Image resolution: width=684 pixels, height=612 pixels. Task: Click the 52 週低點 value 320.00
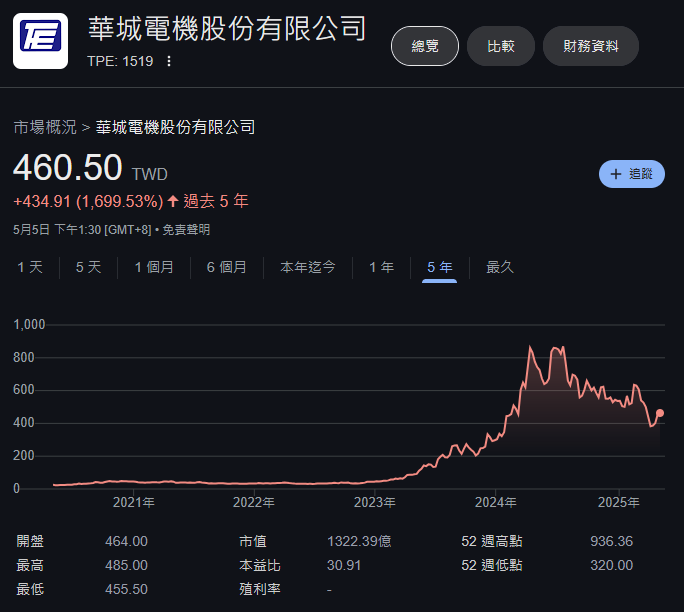click(x=612, y=565)
